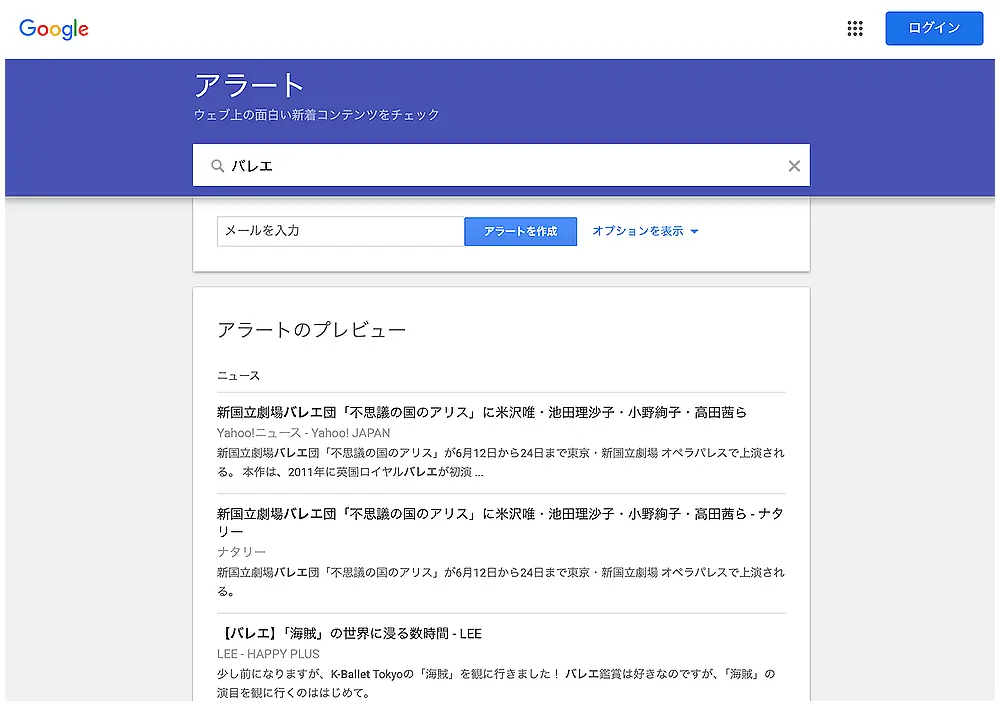This screenshot has height=720, width=1000.
Task: Clear the search with the X icon
Action: [x=794, y=166]
